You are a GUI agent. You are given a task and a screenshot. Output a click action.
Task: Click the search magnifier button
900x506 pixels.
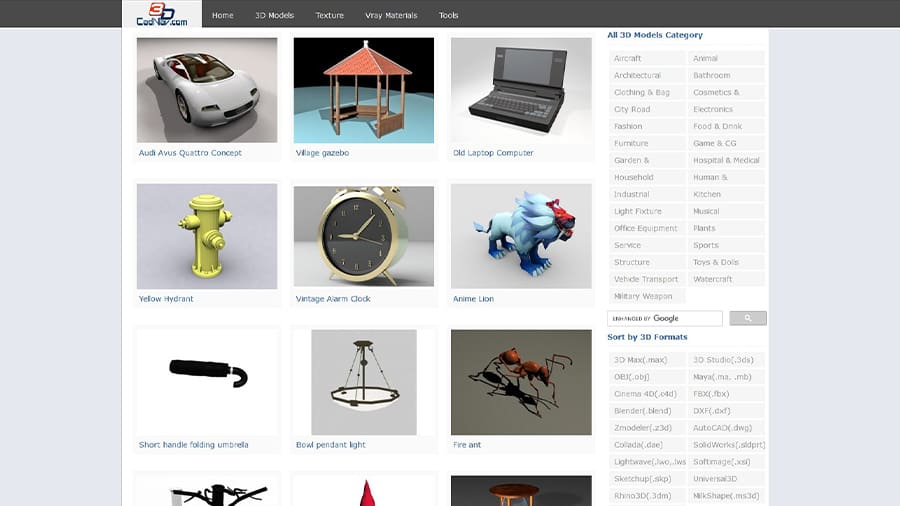(x=747, y=319)
